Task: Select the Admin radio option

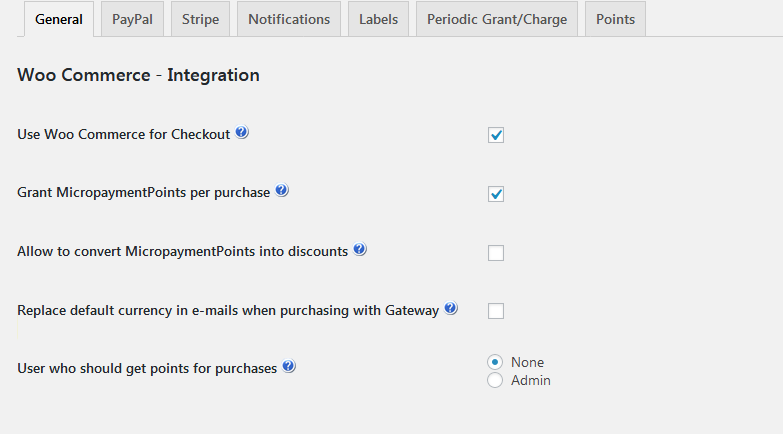Action: [x=494, y=380]
